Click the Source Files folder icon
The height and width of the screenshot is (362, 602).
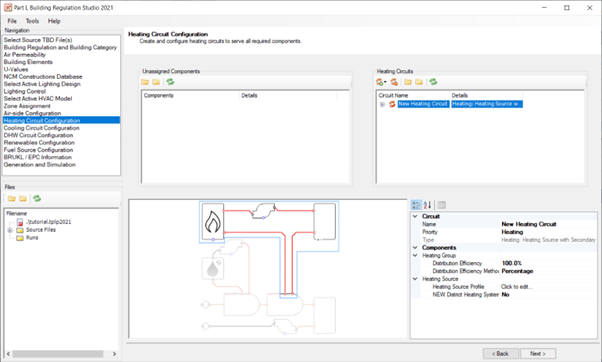coord(20,230)
